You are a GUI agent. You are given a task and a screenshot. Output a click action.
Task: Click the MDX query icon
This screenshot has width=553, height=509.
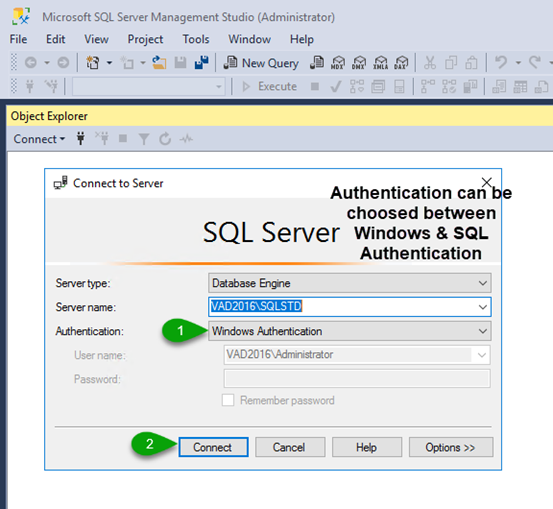click(338, 63)
